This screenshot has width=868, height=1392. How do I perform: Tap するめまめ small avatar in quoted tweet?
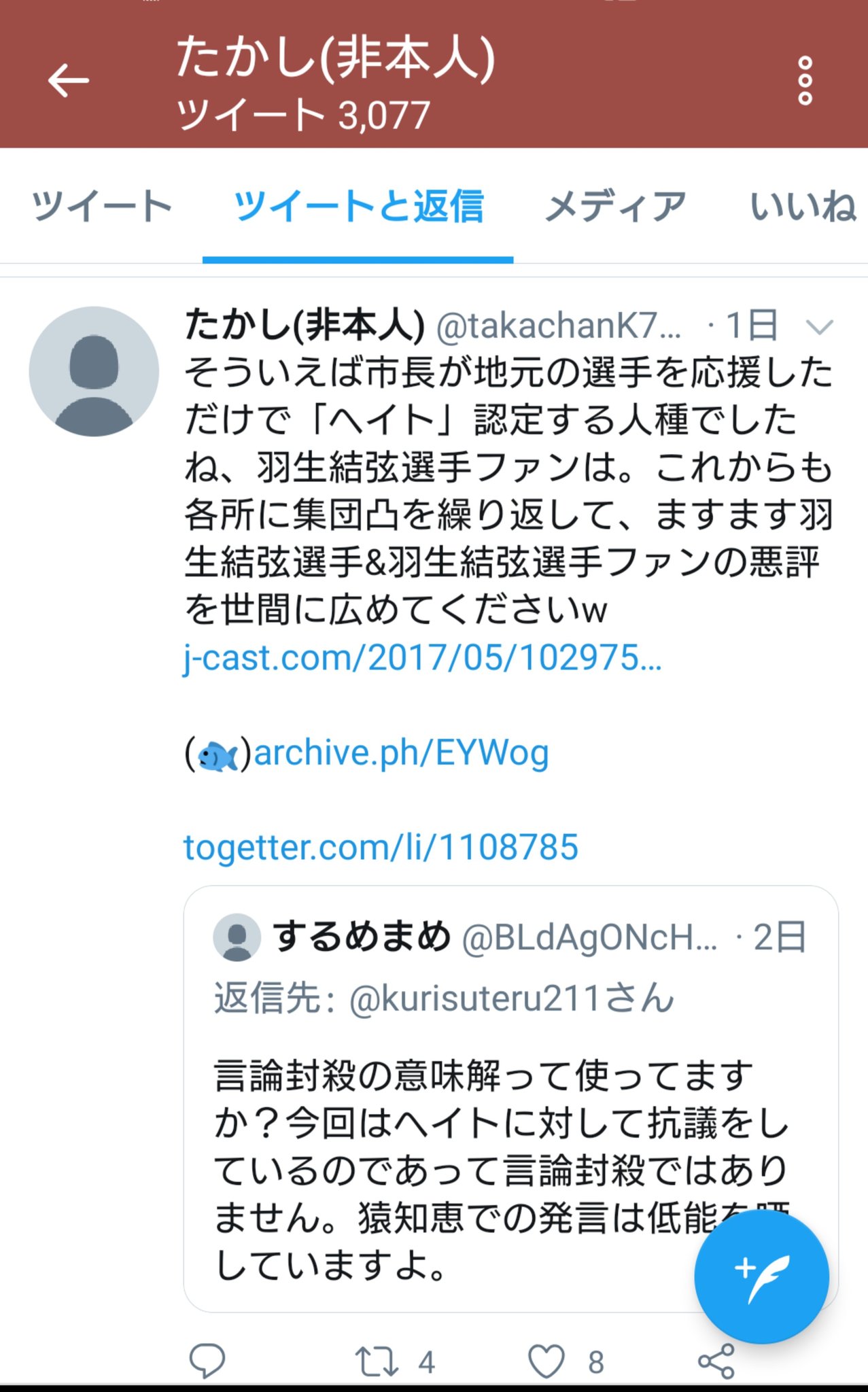[237, 937]
